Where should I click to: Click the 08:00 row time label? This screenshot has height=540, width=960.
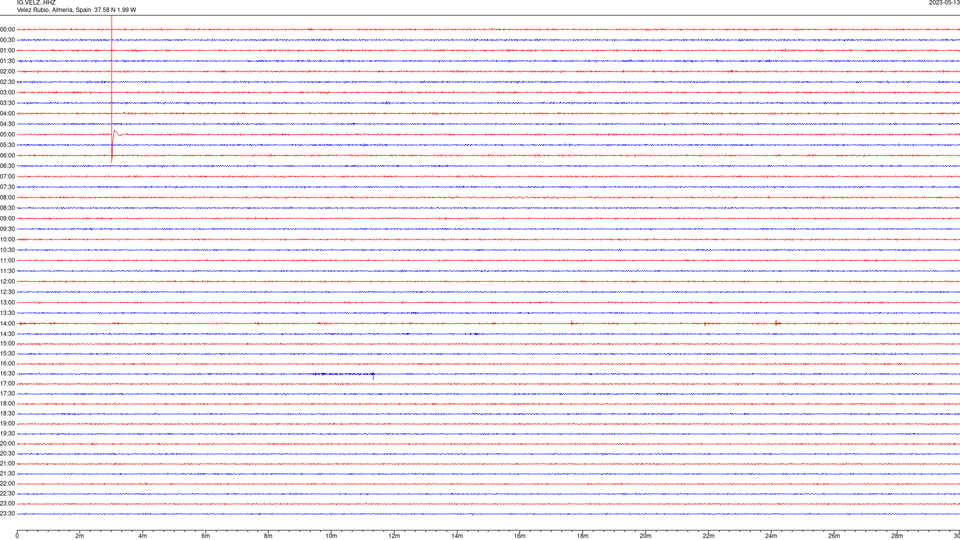[x=7, y=197]
